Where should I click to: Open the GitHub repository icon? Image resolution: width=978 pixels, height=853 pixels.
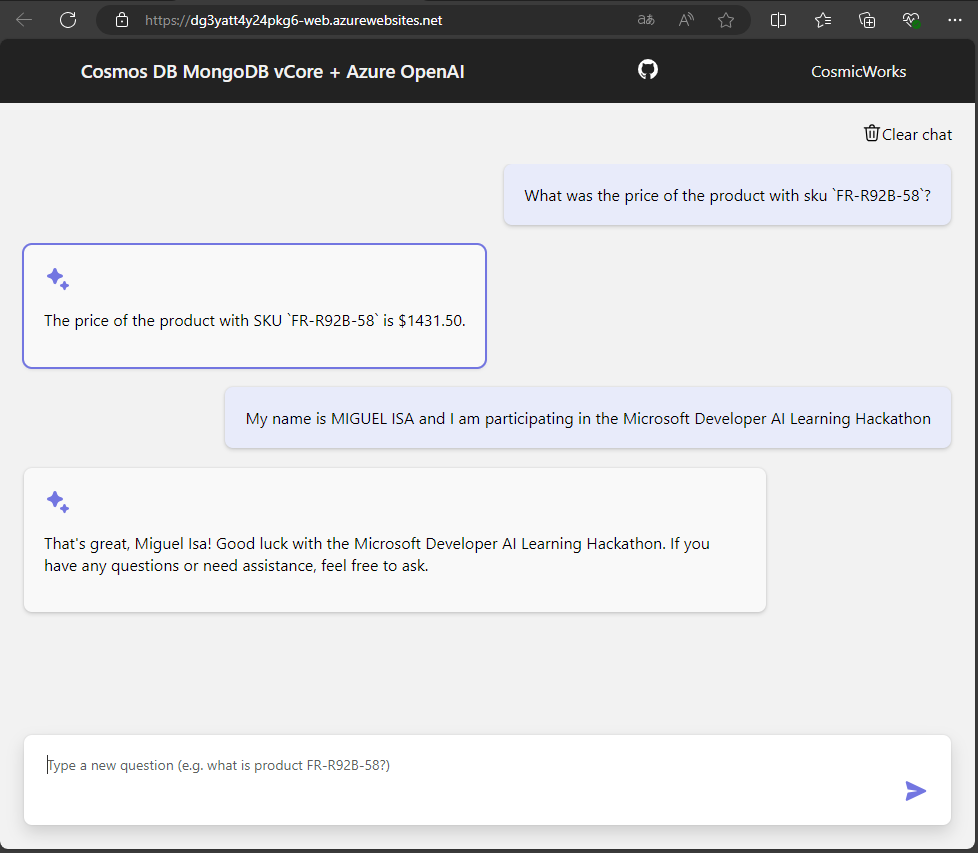coord(647,69)
